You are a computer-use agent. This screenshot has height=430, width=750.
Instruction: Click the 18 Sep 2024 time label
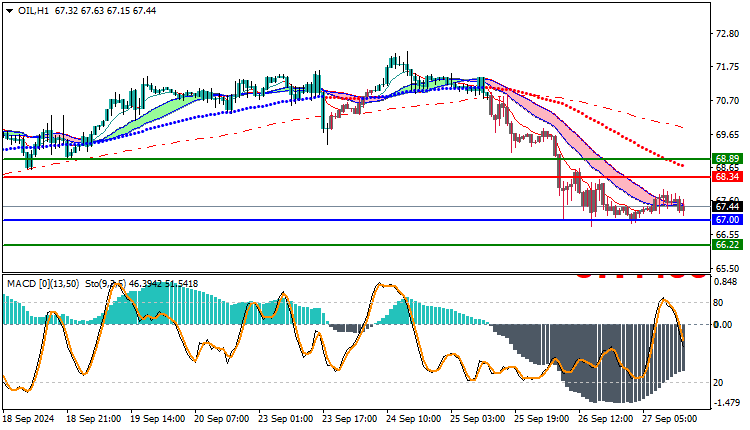[x=29, y=419]
